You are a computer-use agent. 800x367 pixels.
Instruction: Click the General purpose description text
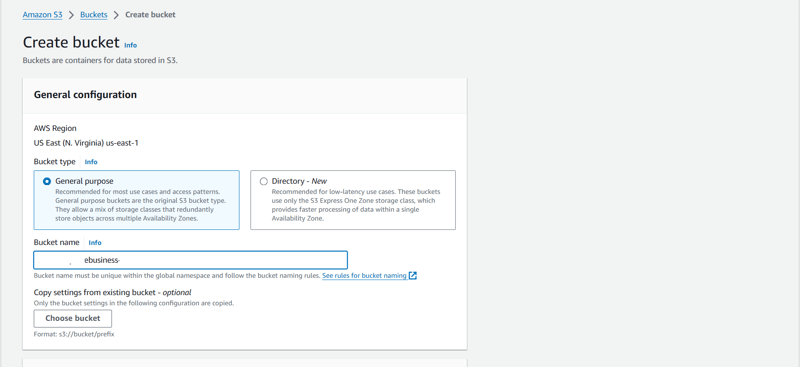(140, 205)
